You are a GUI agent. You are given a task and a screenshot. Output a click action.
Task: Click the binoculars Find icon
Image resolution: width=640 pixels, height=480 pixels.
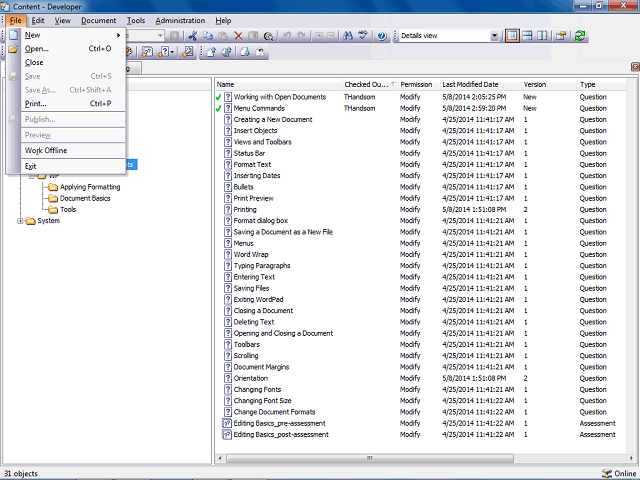tap(348, 36)
